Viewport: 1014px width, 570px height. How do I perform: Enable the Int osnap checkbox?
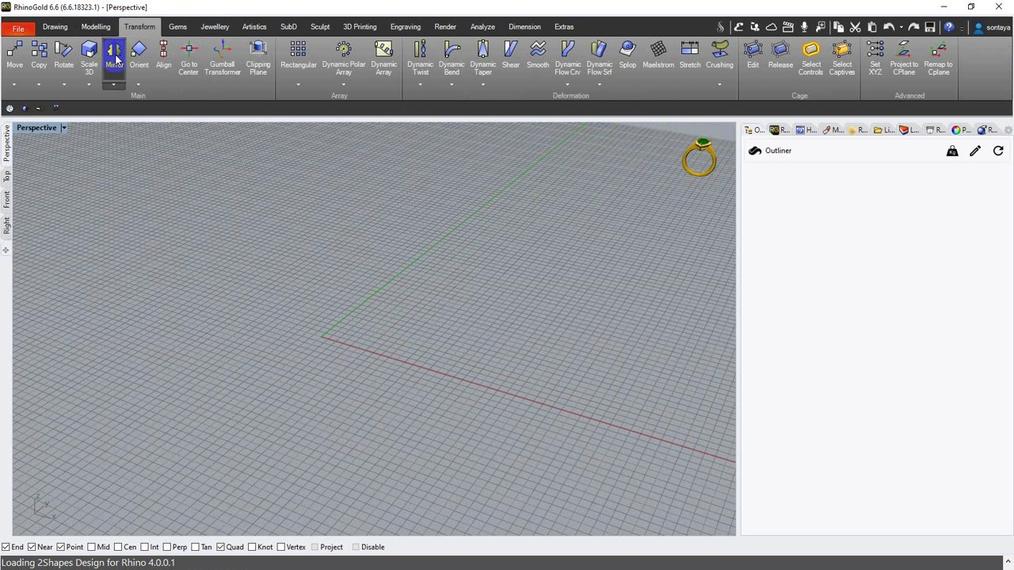(144, 547)
